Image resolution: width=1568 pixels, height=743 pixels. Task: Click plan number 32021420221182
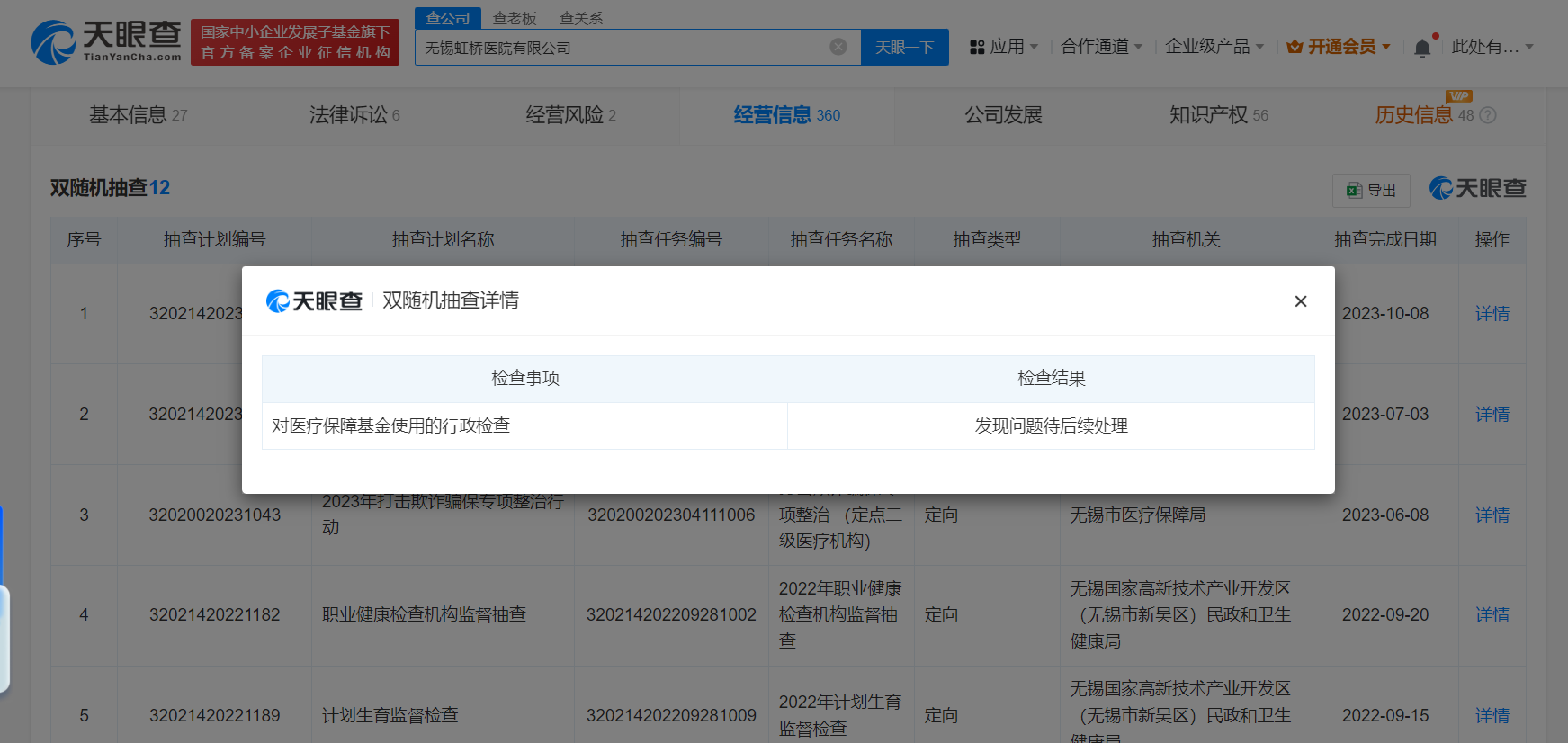coord(215,615)
